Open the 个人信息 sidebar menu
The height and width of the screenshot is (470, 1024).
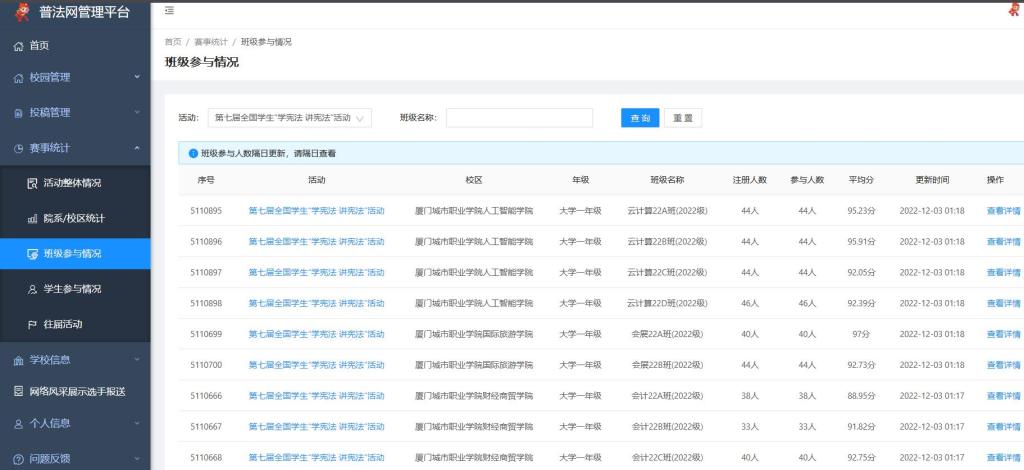(75, 423)
